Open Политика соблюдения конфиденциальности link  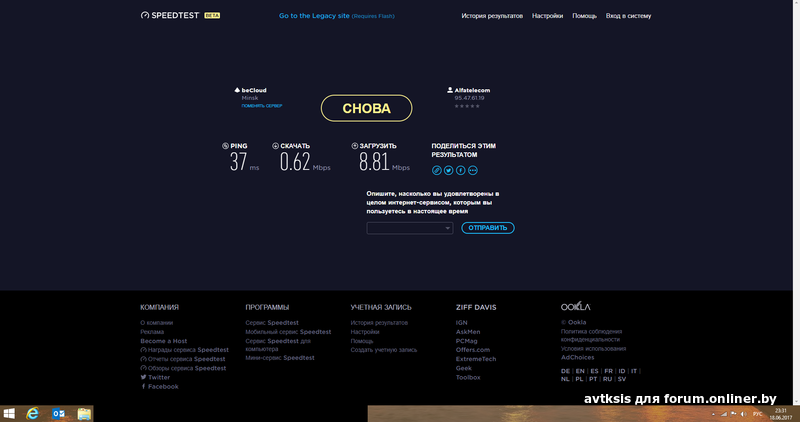coord(591,335)
